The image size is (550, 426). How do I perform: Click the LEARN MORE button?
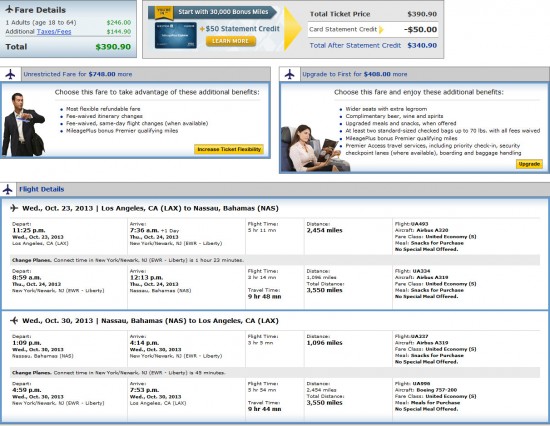230,41
